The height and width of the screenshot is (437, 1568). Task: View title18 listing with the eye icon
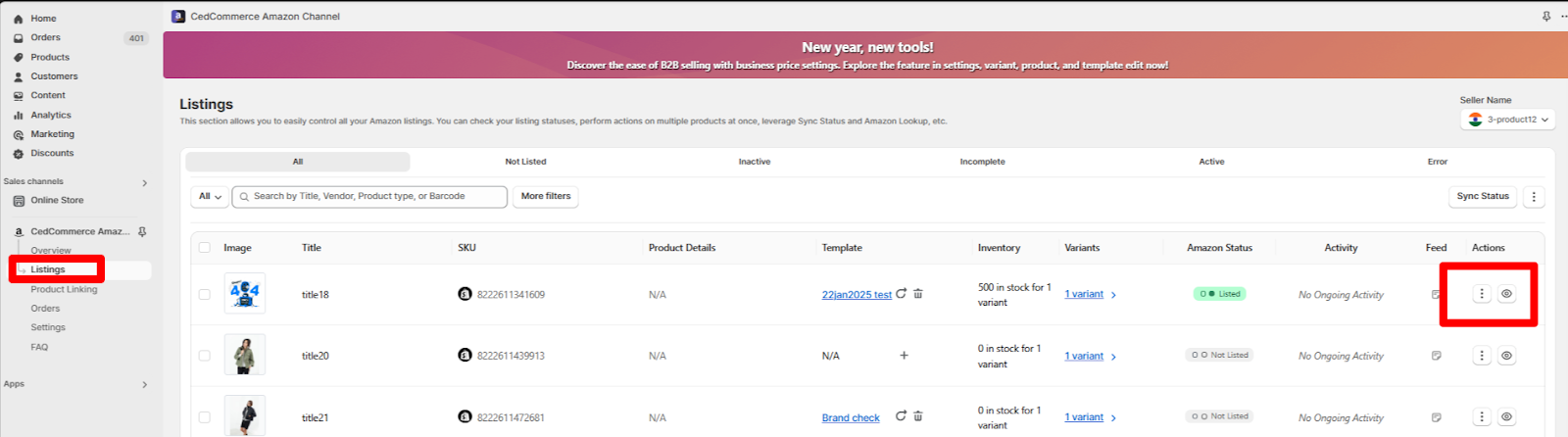pos(1507,294)
